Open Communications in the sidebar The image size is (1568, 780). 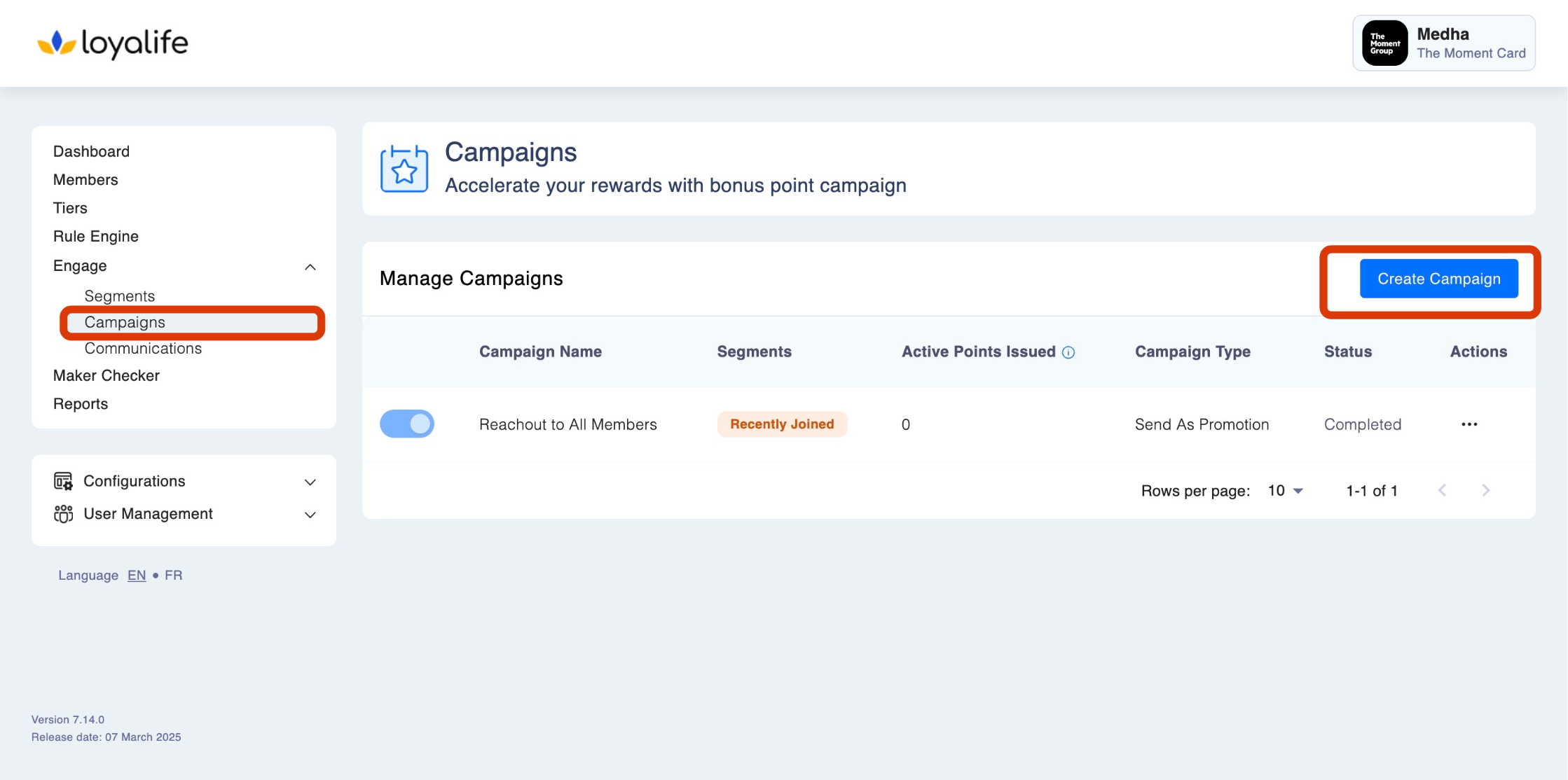pyautogui.click(x=143, y=349)
